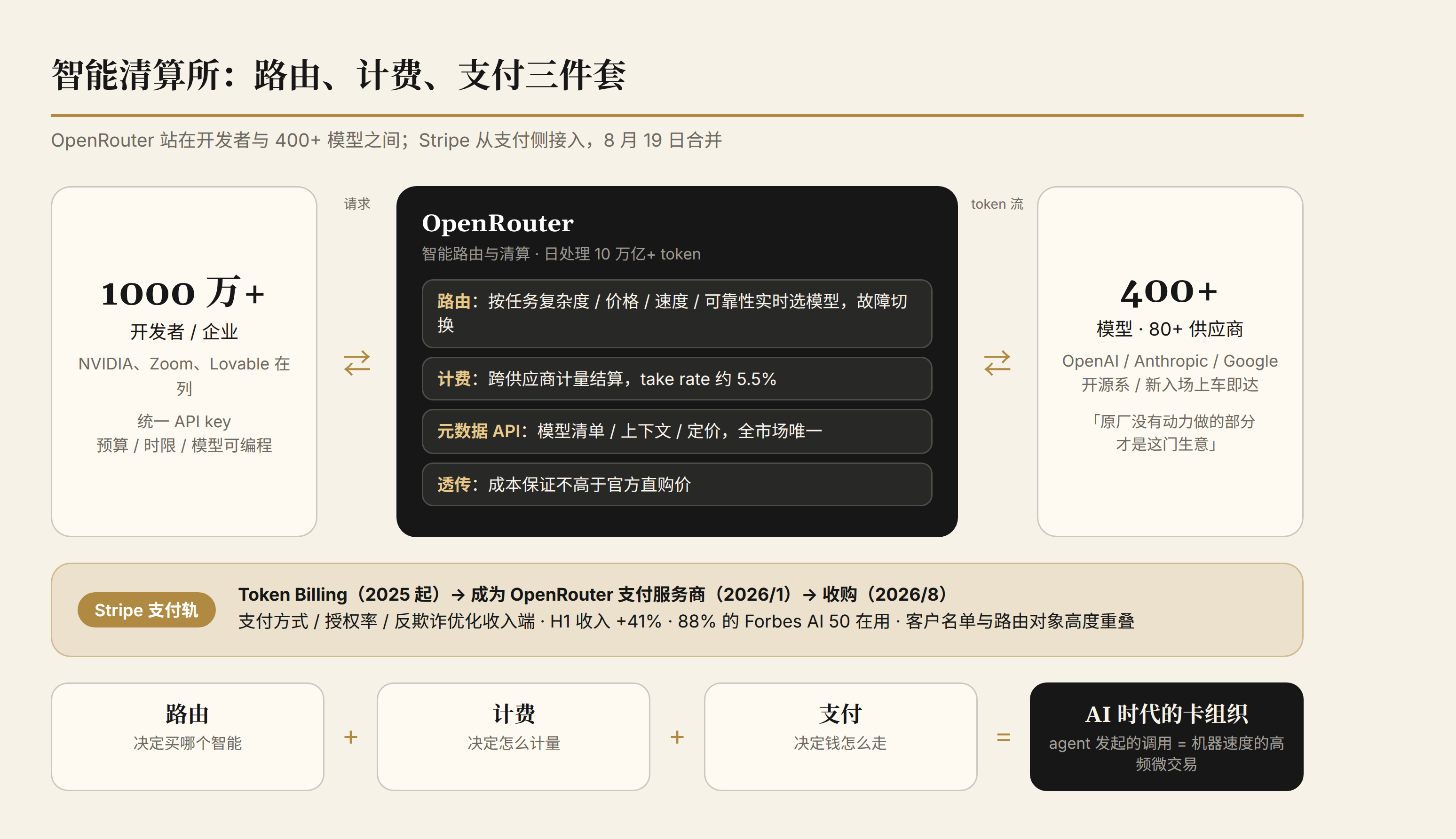Select the 透传 成本保证 row
Image resolution: width=1456 pixels, height=839 pixels.
[677, 484]
